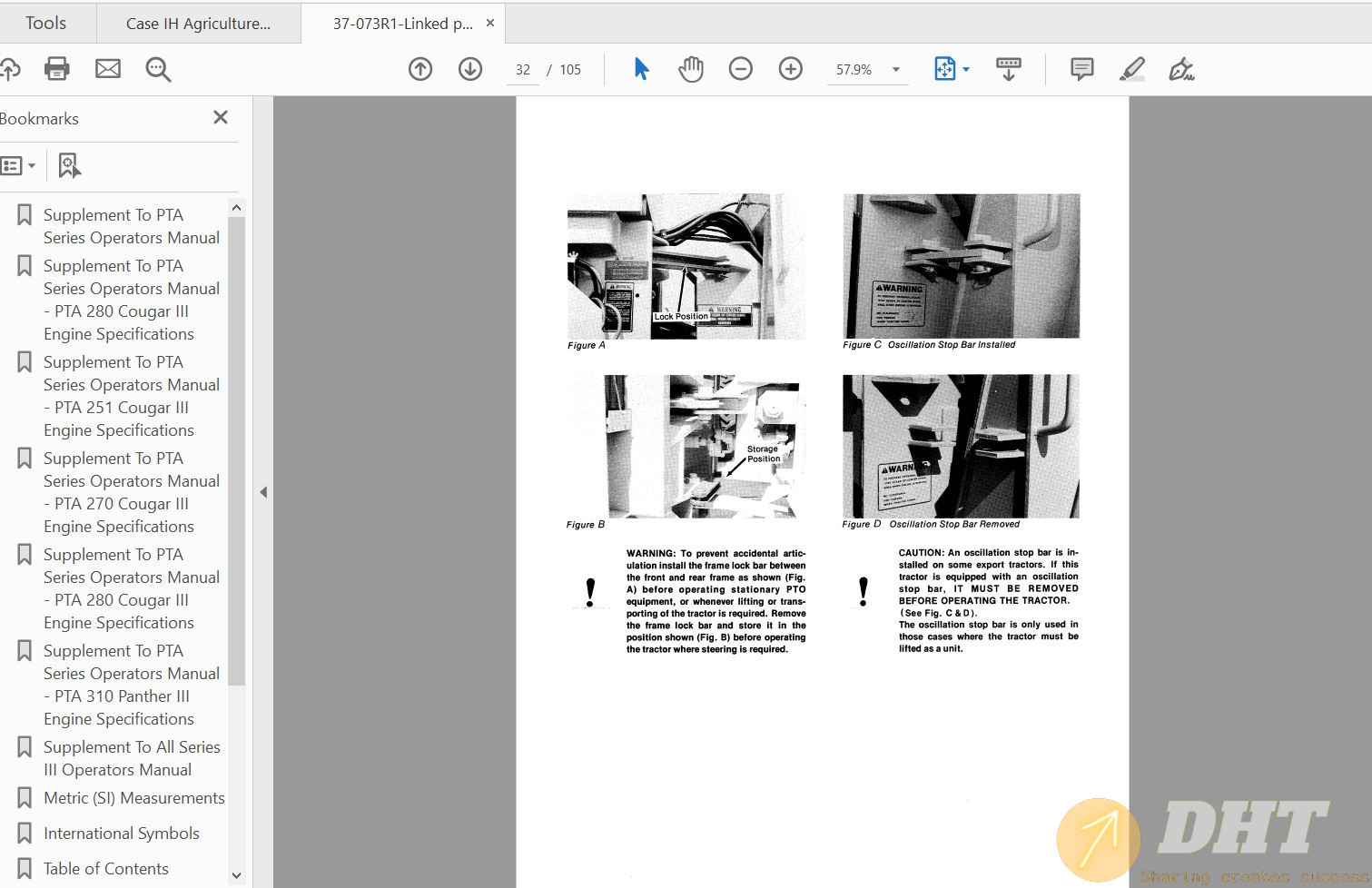The width and height of the screenshot is (1372, 888).
Task: Open first Supplement To PTA Series bookmark
Action: 132,226
